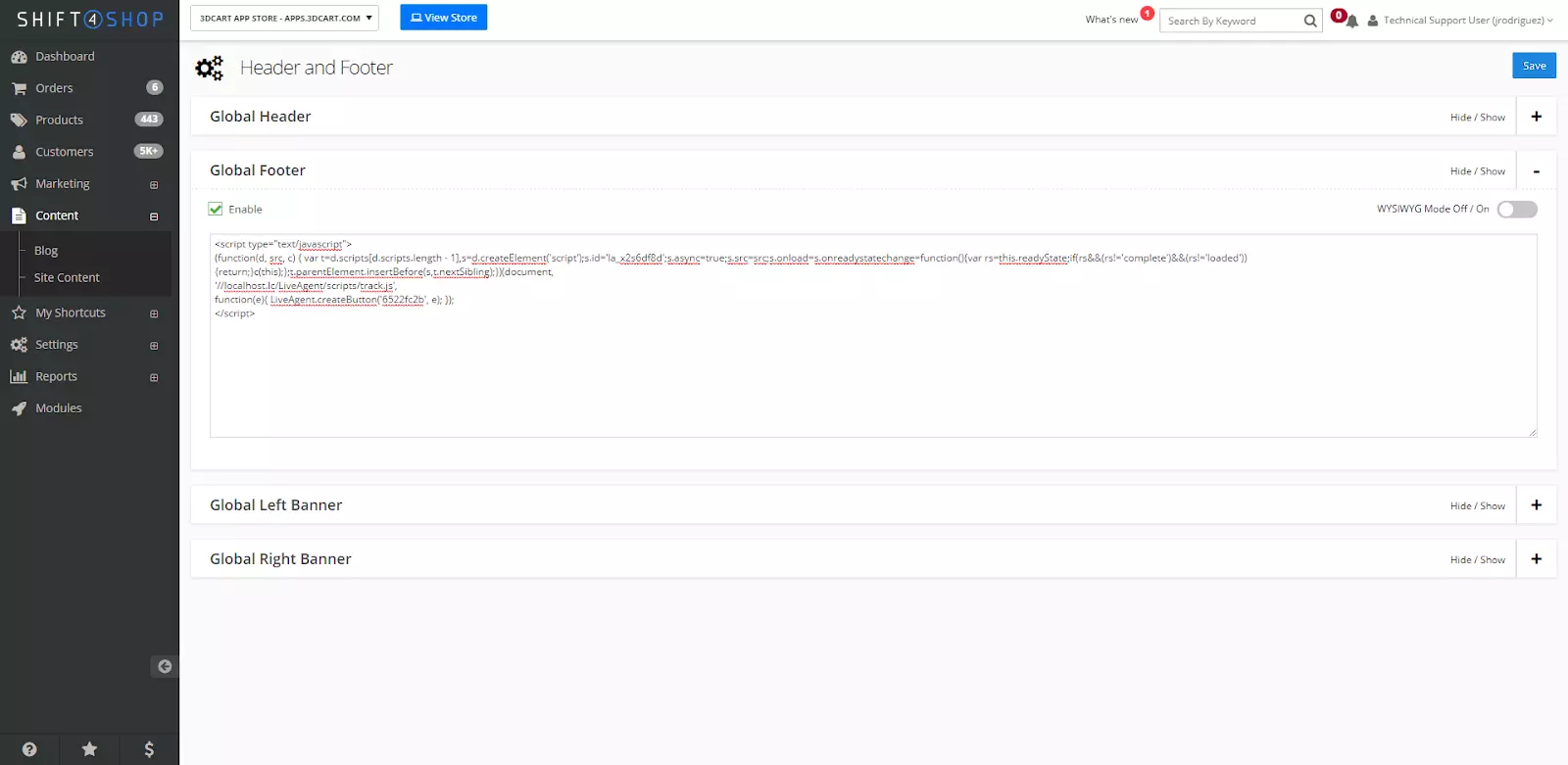Image resolution: width=1568 pixels, height=765 pixels.
Task: Open the Blog submenu item
Action: pyautogui.click(x=46, y=251)
